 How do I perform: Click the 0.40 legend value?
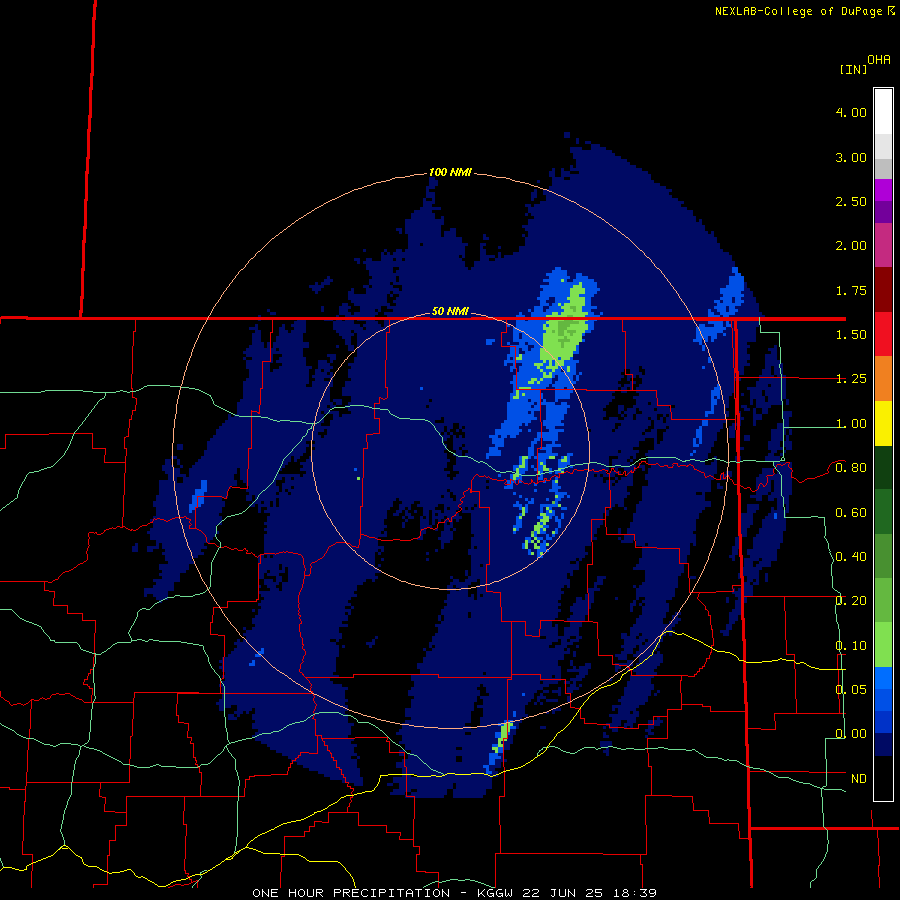tap(851, 557)
